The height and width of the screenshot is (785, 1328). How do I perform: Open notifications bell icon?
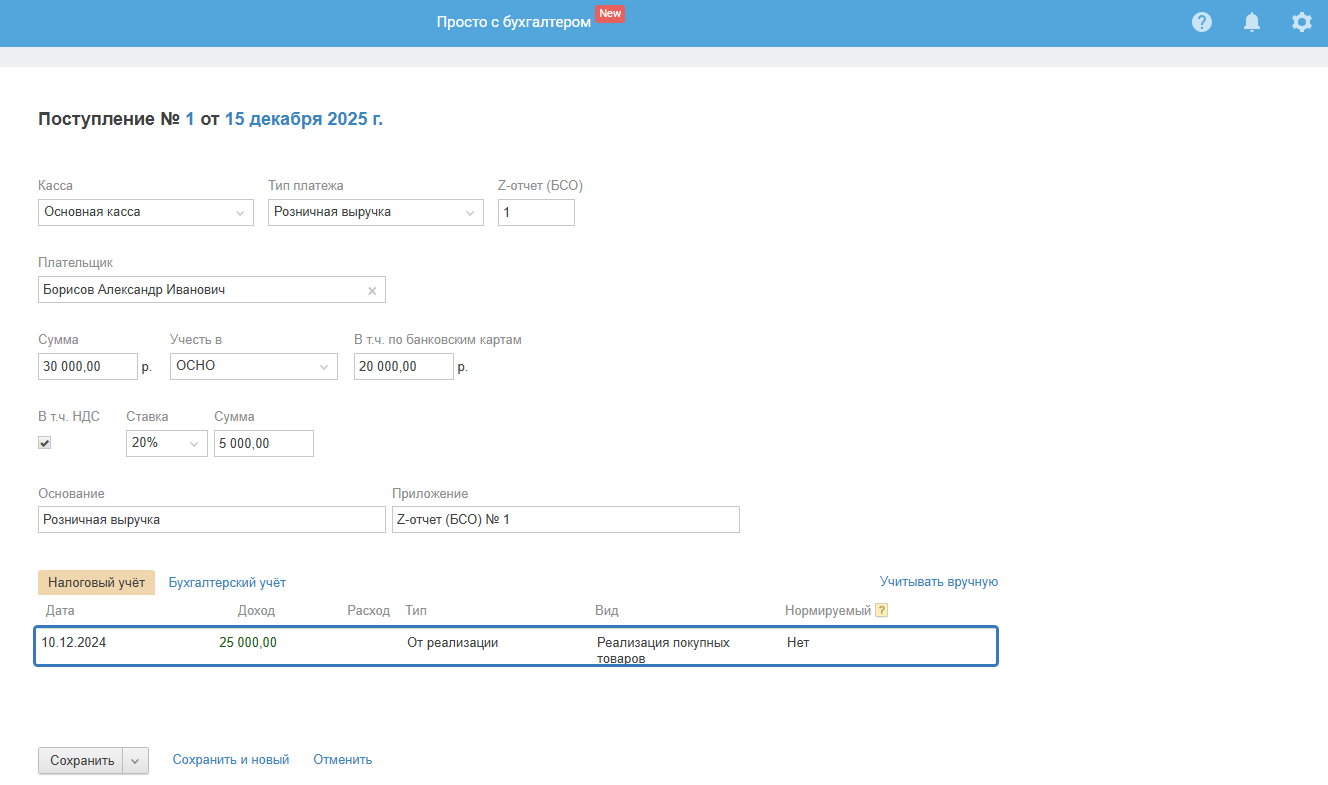[x=1252, y=22]
